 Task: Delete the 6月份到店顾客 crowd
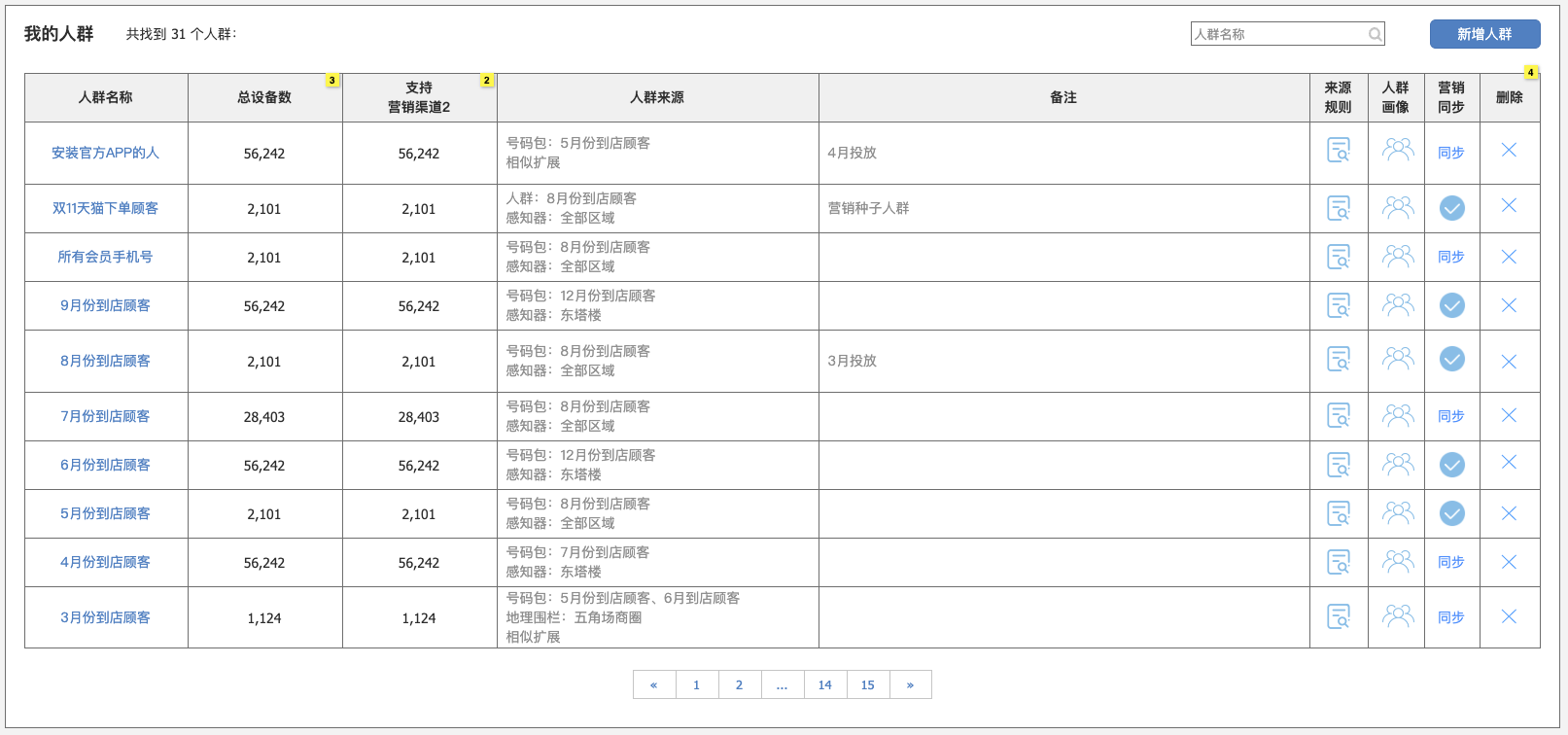point(1509,462)
